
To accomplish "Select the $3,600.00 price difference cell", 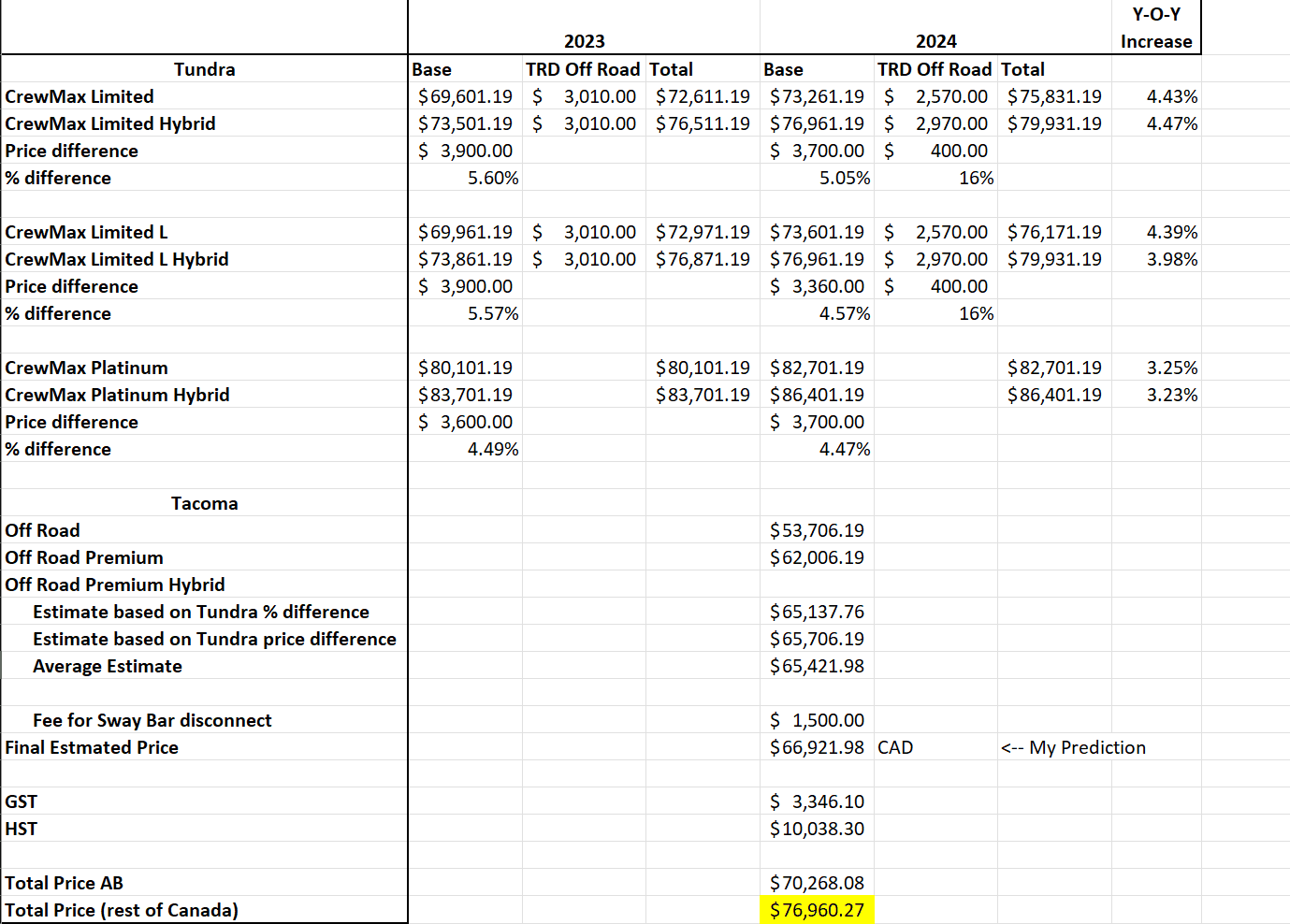I will [x=465, y=422].
